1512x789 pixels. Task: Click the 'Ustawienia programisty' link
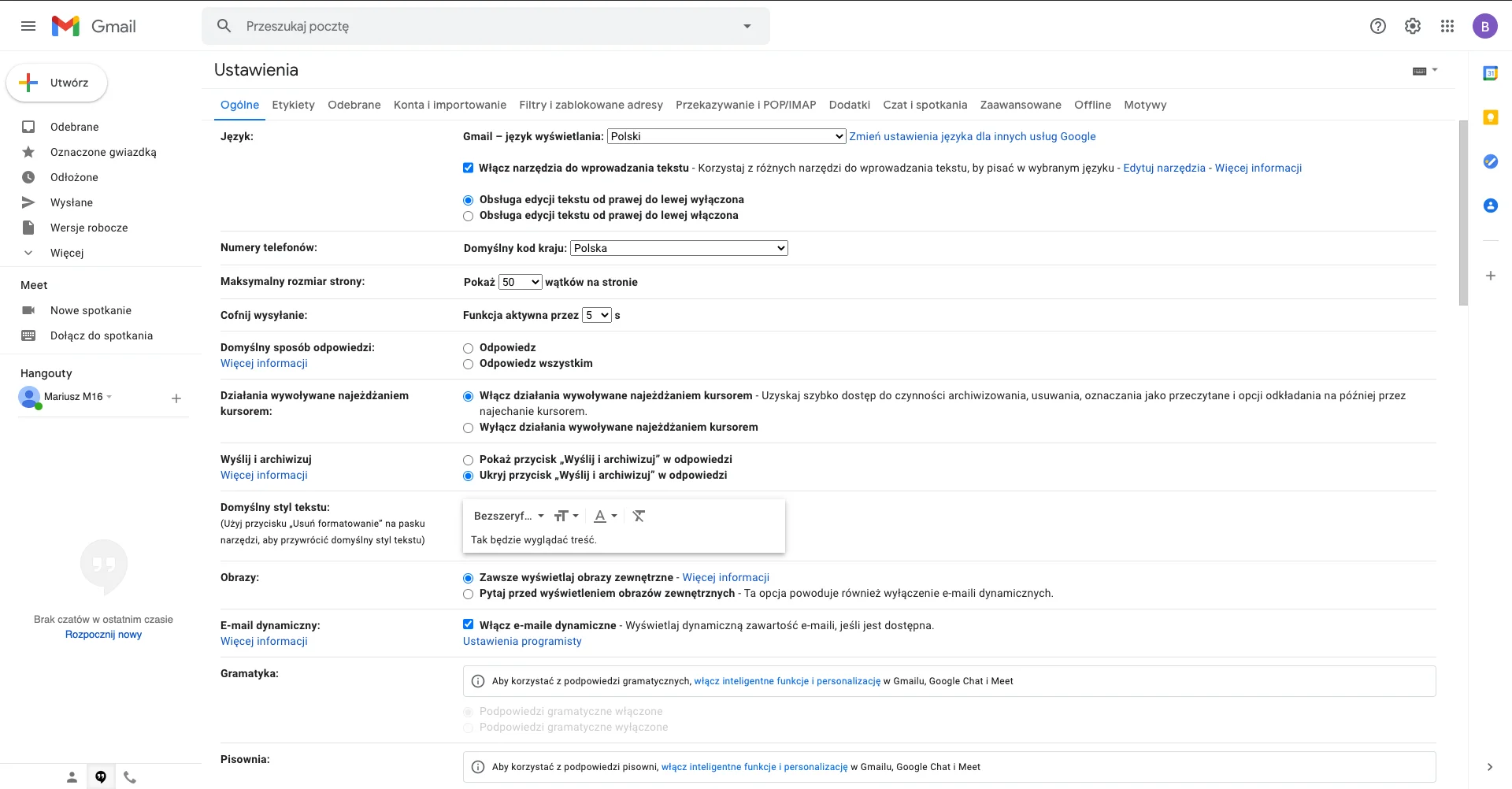click(522, 641)
